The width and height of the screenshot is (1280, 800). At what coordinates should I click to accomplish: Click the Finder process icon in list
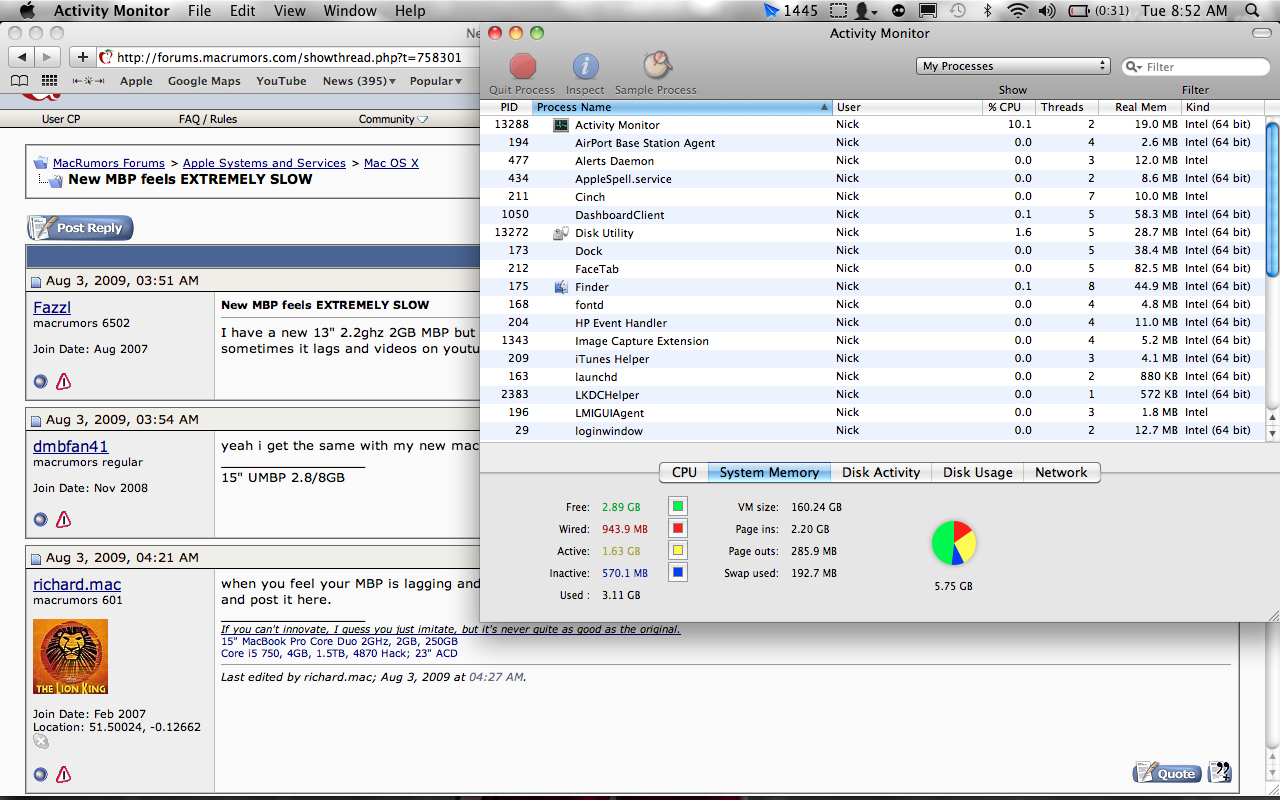point(561,287)
